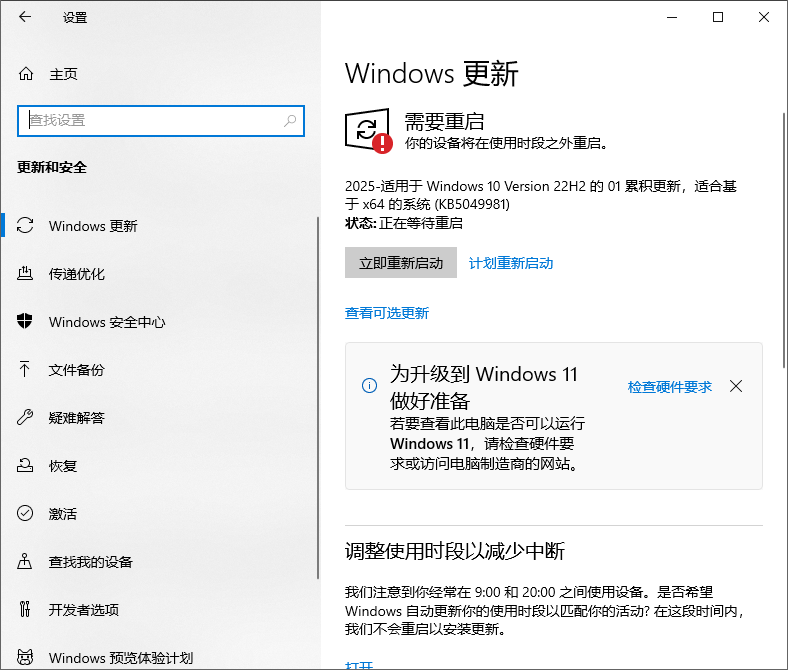Screen dimensions: 788x670
Task: Click the update status icon with red alert
Action: (369, 131)
